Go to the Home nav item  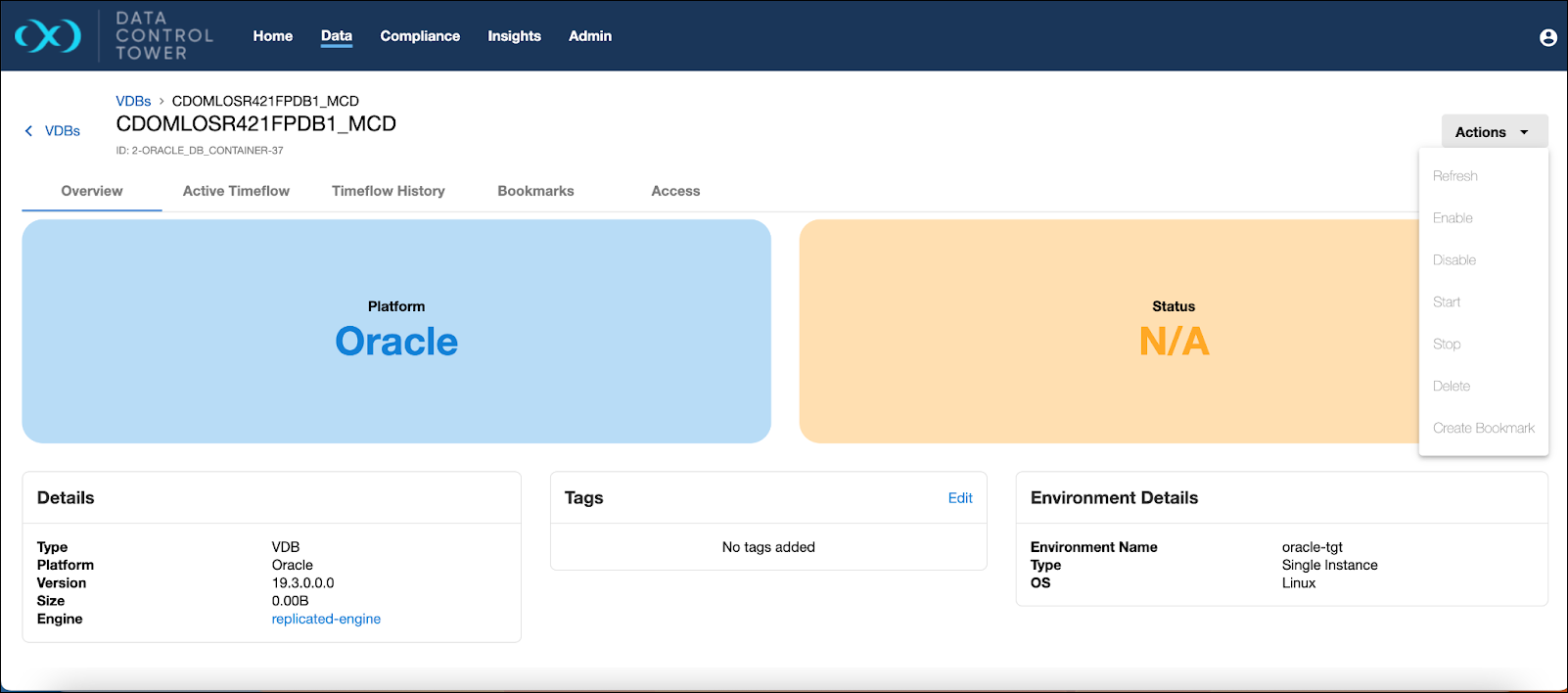point(272,36)
